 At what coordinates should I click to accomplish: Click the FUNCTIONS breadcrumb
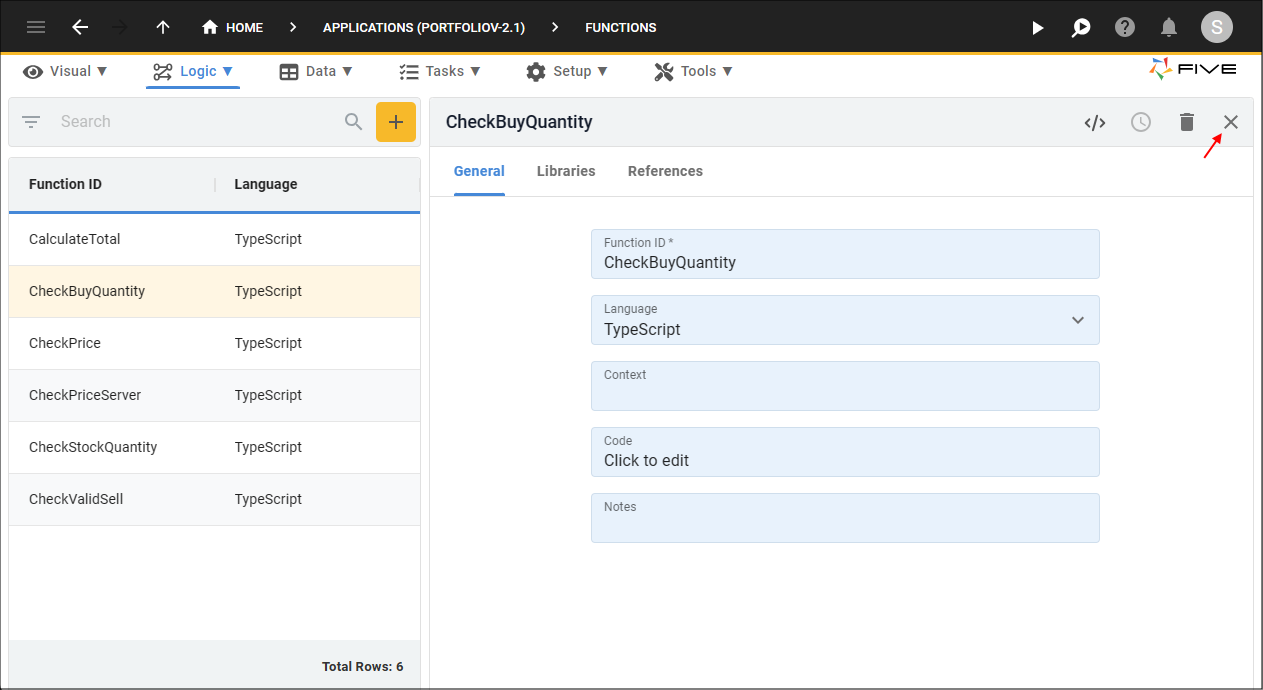[x=621, y=27]
